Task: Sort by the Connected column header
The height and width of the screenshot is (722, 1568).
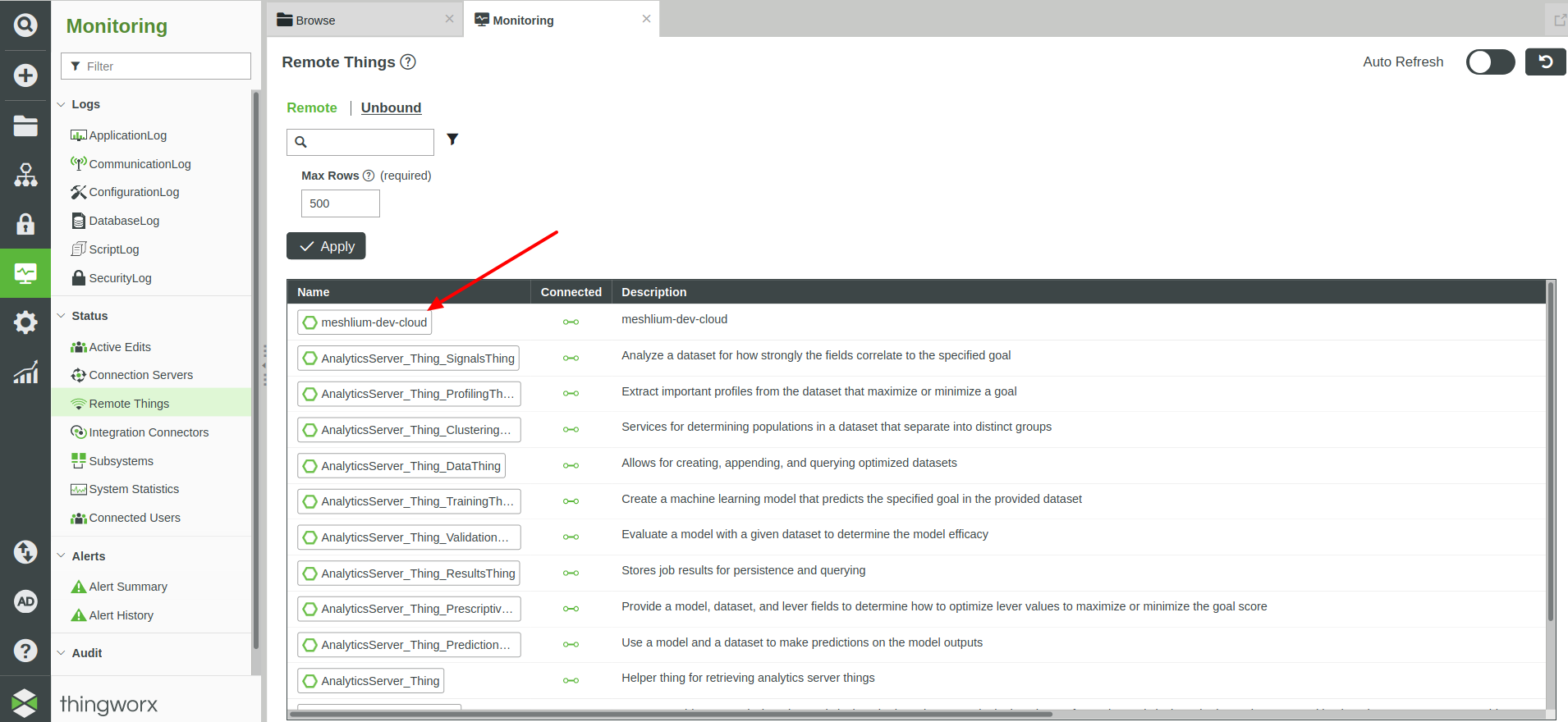Action: [x=571, y=292]
